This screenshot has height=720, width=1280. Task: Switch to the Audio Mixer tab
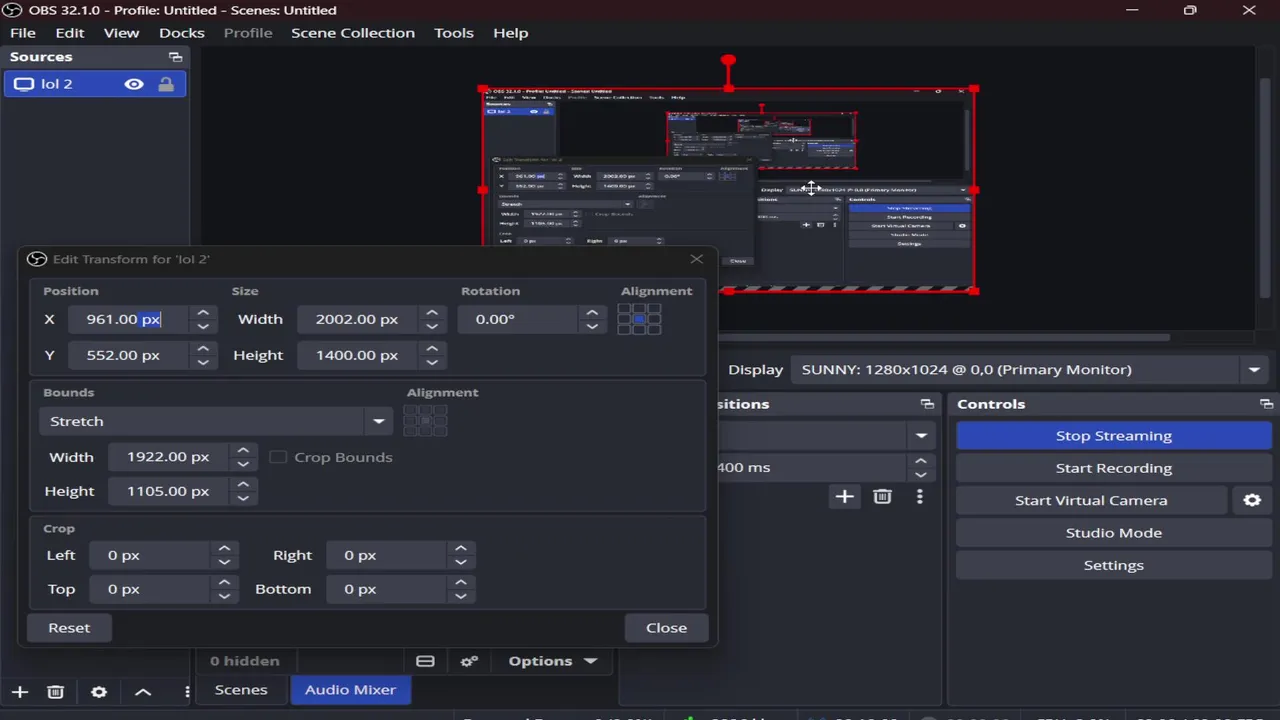(x=350, y=690)
